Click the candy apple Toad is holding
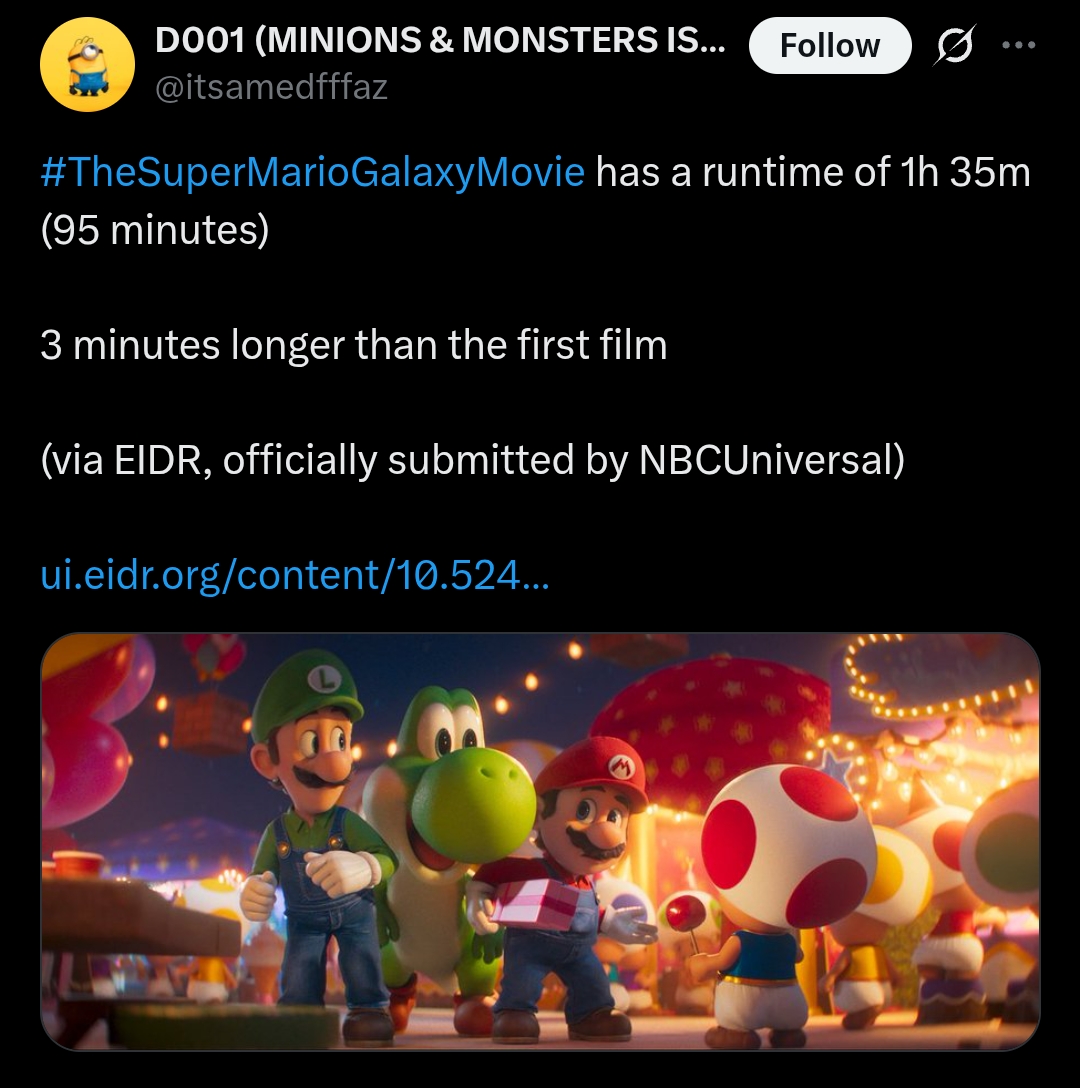 click(x=683, y=913)
